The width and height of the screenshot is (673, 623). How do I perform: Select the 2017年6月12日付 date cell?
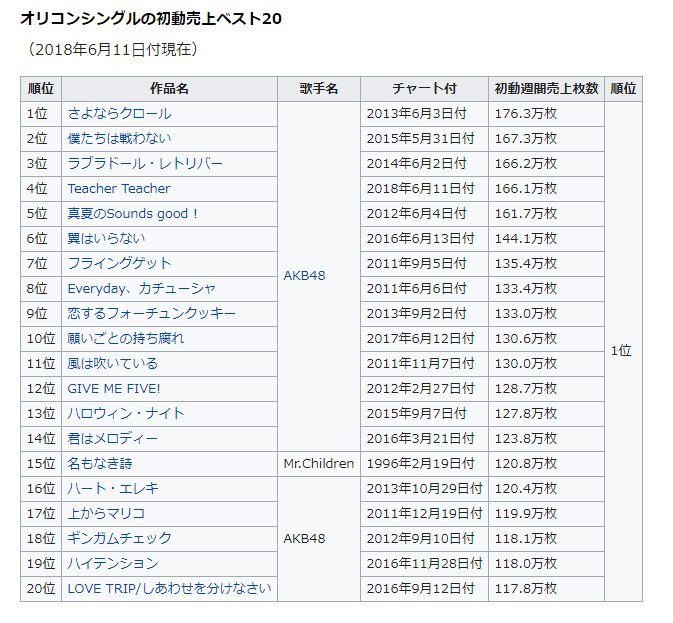coord(424,338)
